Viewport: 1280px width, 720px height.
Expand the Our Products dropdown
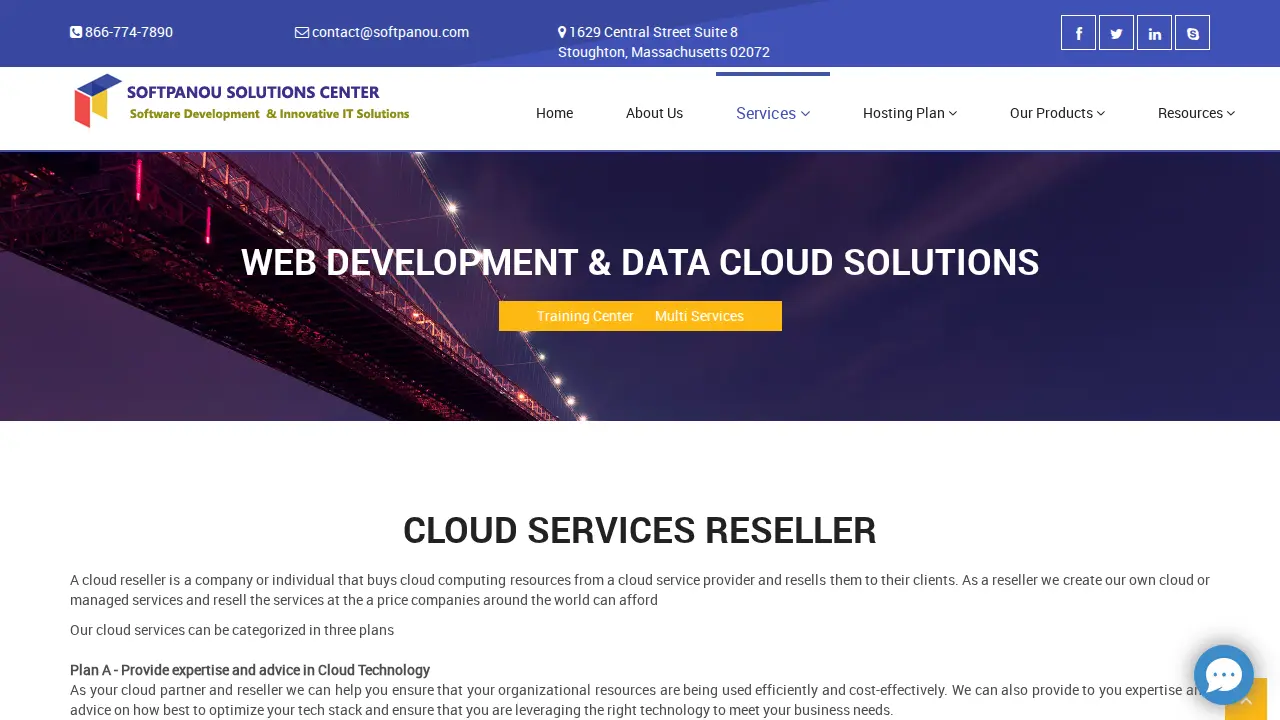(x=1057, y=113)
